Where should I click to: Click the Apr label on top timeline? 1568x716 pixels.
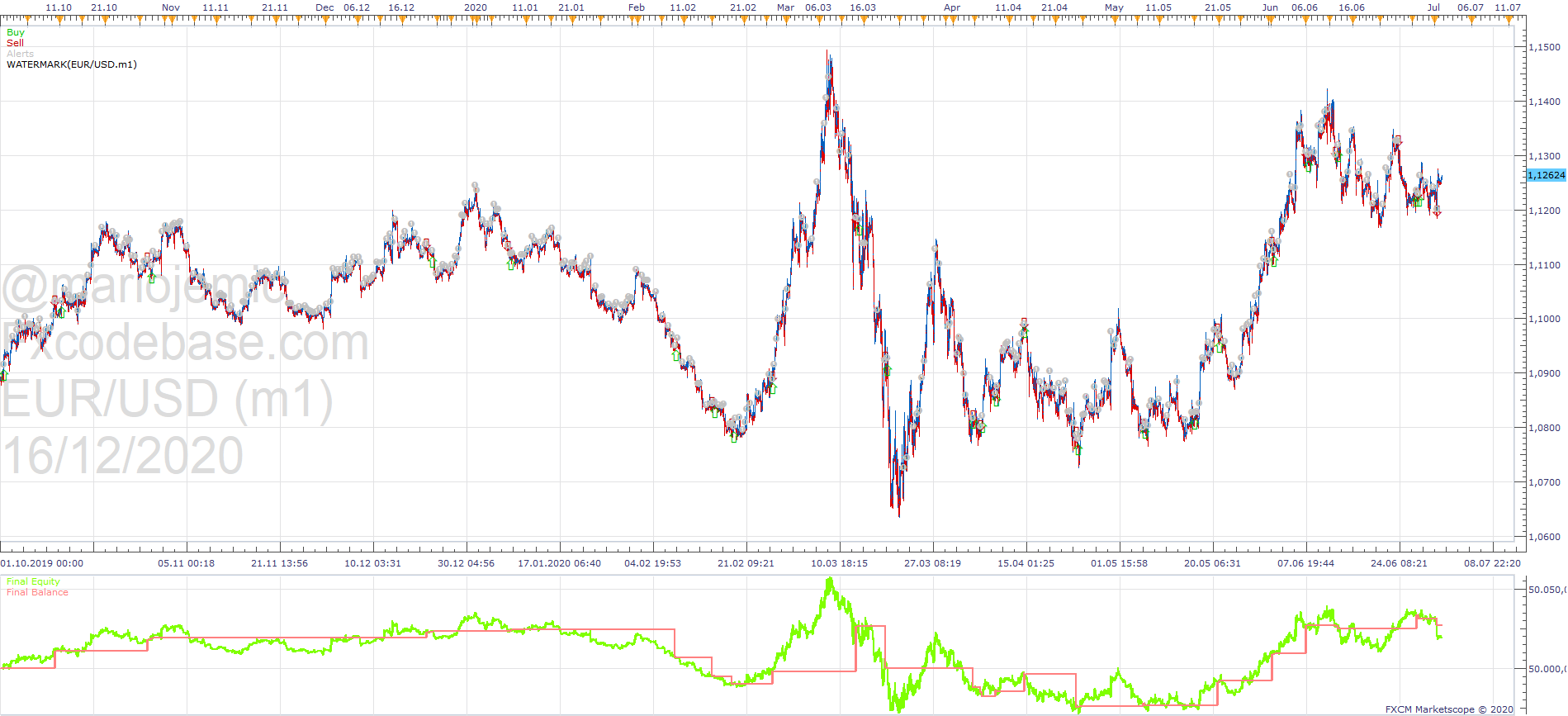coord(952,7)
